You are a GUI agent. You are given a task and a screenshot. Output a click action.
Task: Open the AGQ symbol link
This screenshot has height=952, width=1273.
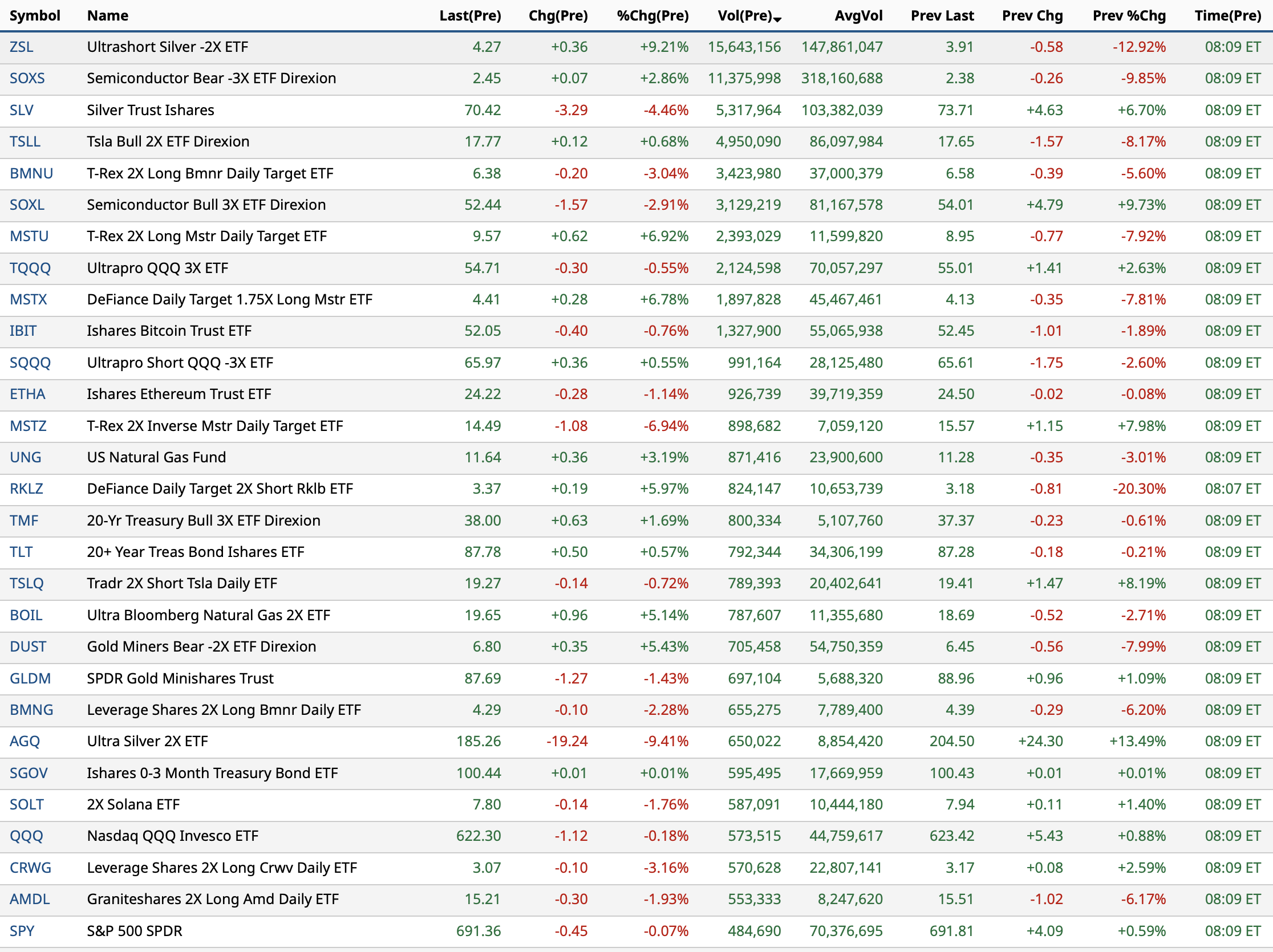click(25, 741)
